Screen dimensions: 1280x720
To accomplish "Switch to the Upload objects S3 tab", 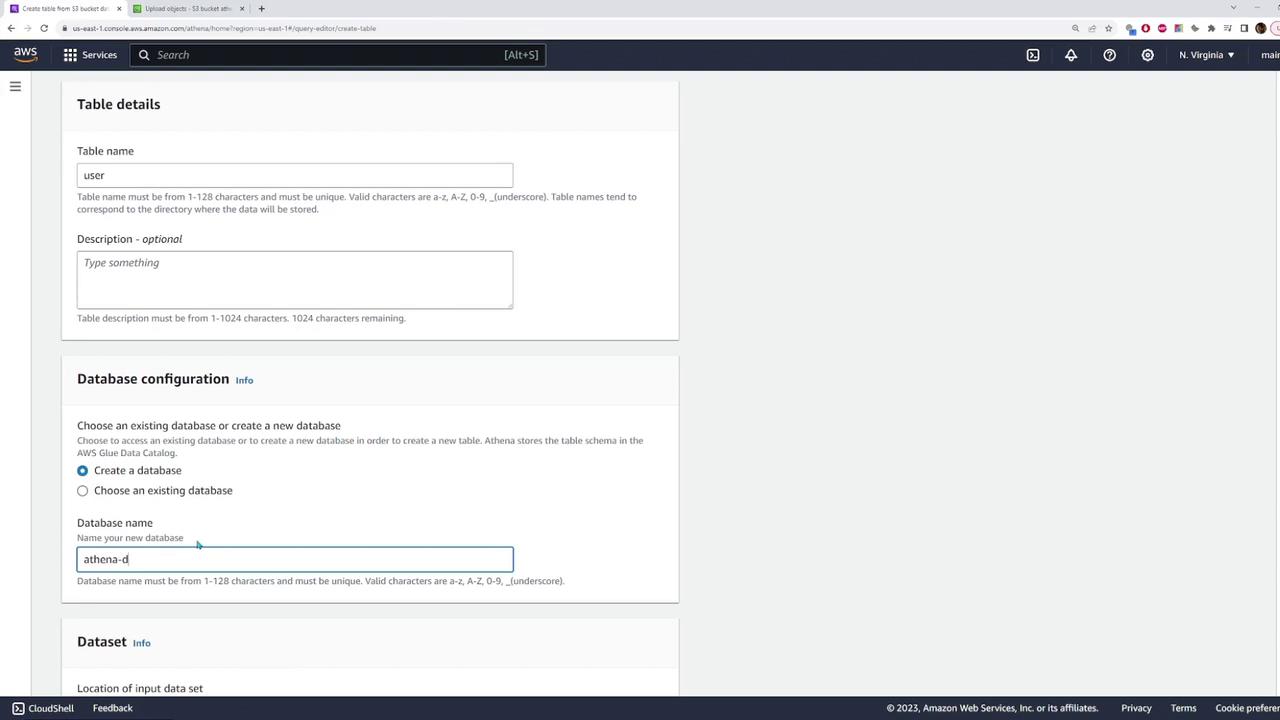I will (x=188, y=8).
